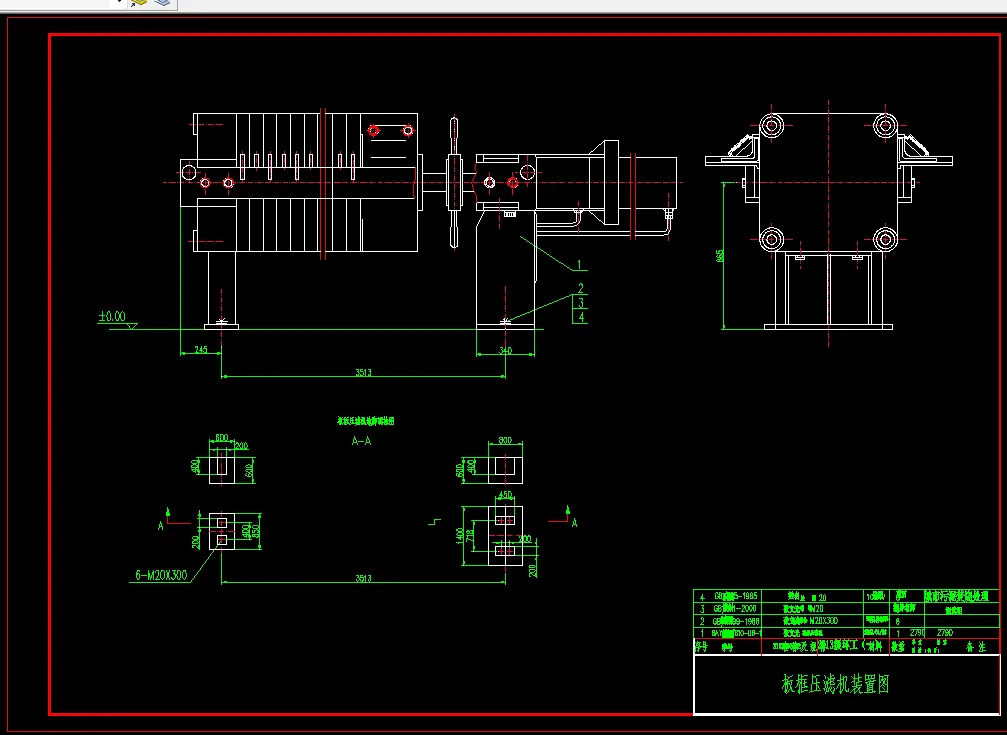Select the ±0.00 elevation marker
The image size is (1007, 735).
pos(112,317)
